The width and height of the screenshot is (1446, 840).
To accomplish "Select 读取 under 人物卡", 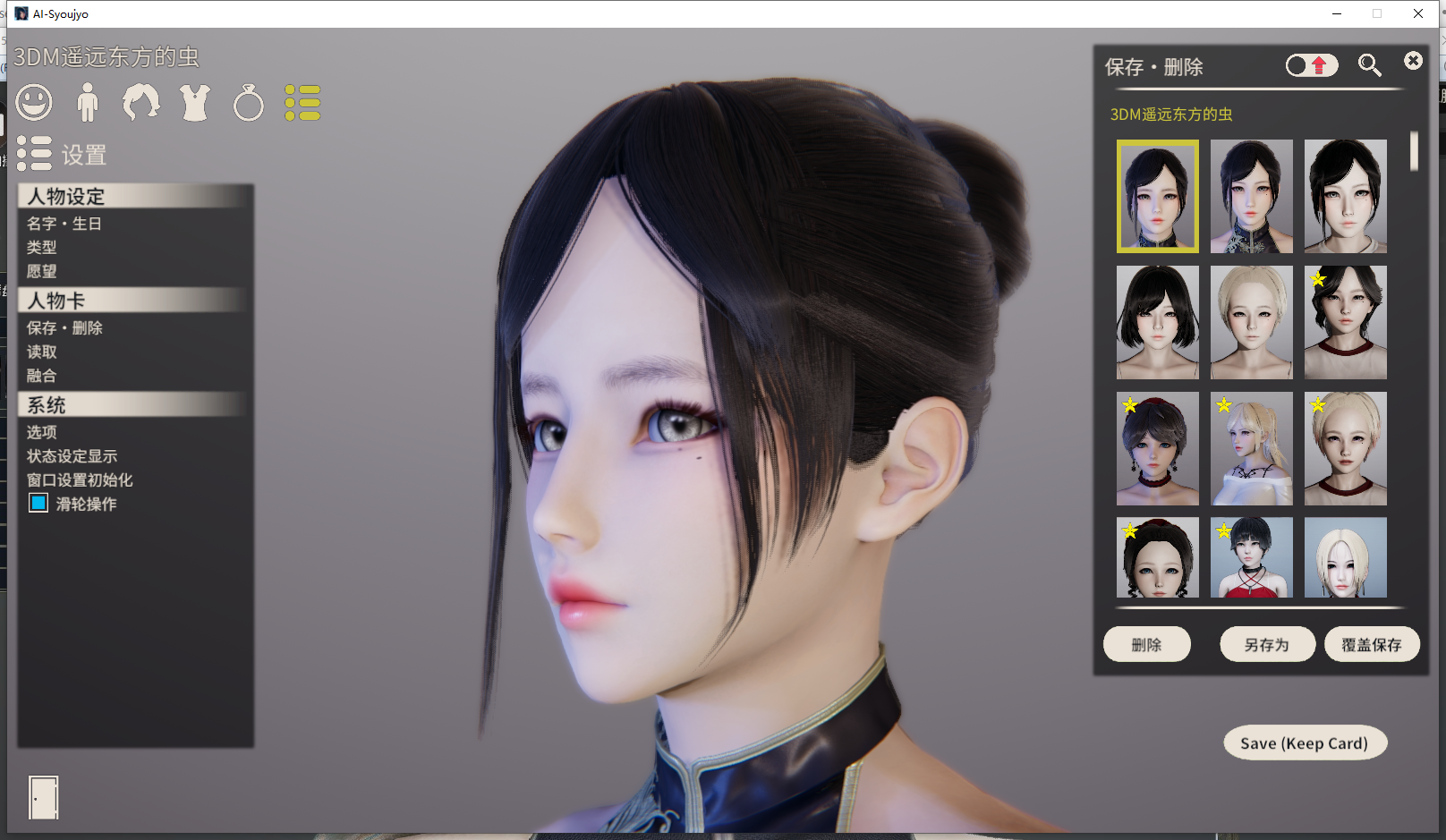I will 42,352.
